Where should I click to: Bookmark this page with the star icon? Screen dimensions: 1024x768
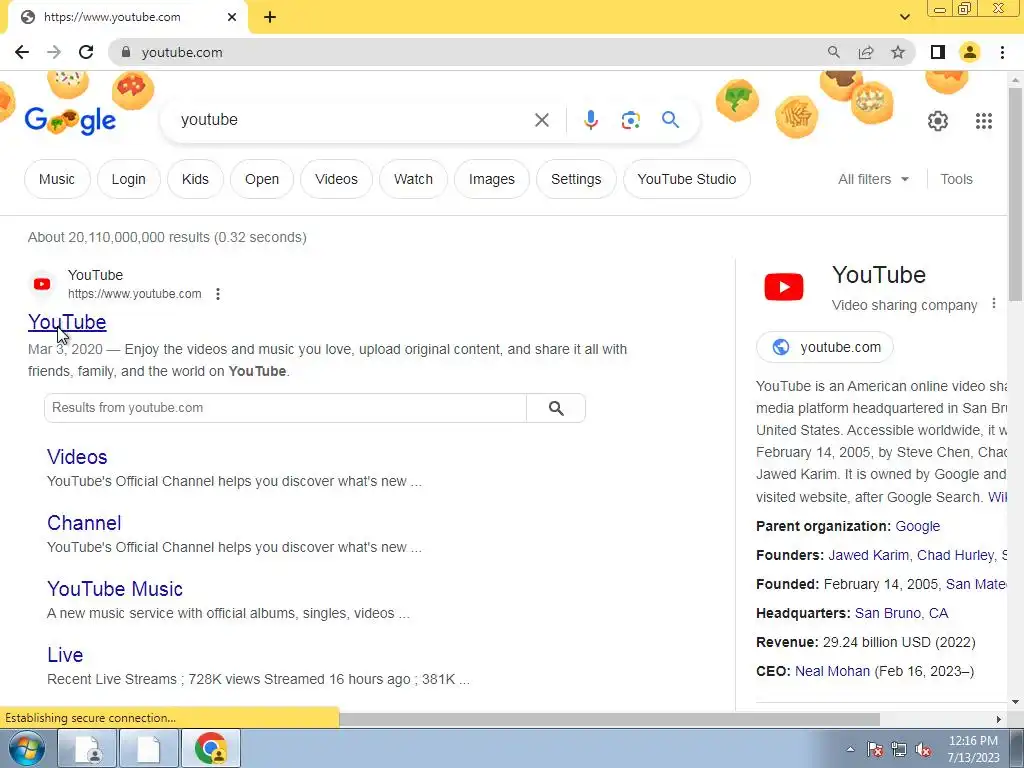[x=898, y=52]
